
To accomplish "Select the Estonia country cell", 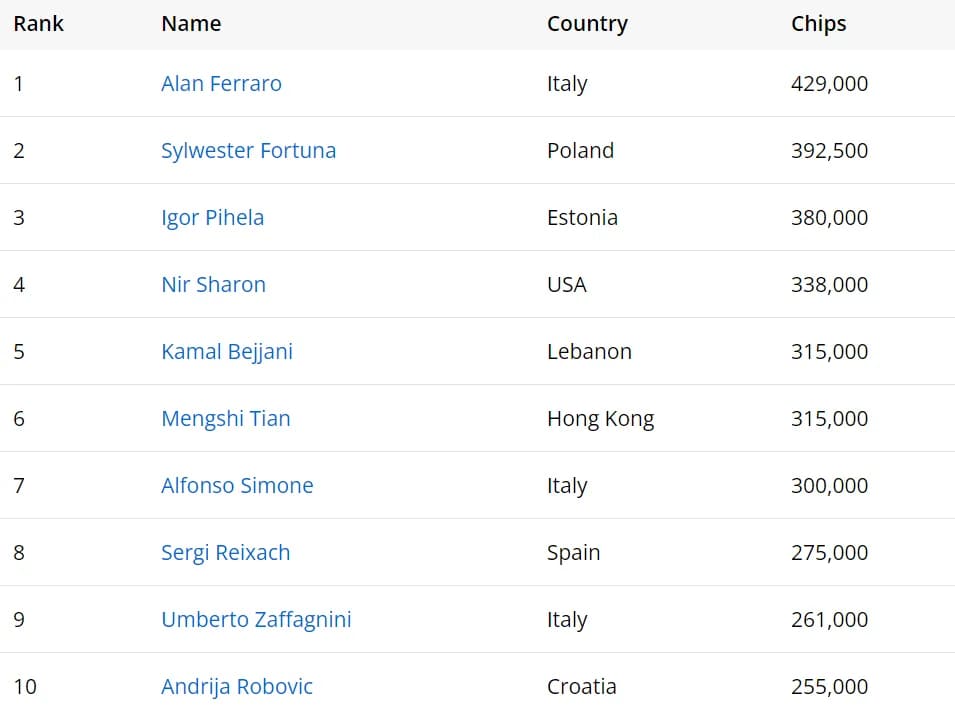I will click(x=582, y=217).
